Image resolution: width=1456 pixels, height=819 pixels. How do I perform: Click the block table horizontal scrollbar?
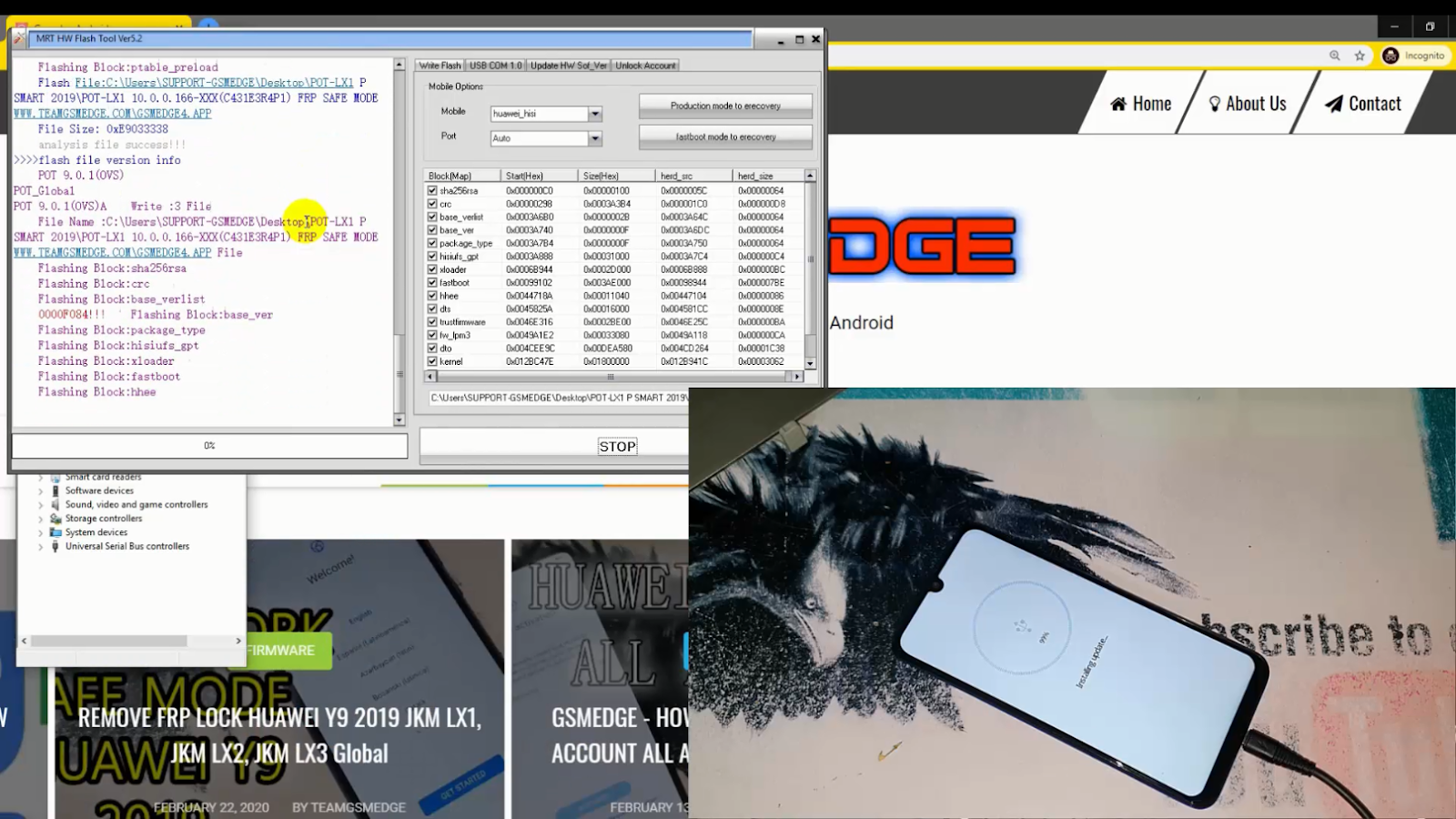[611, 376]
